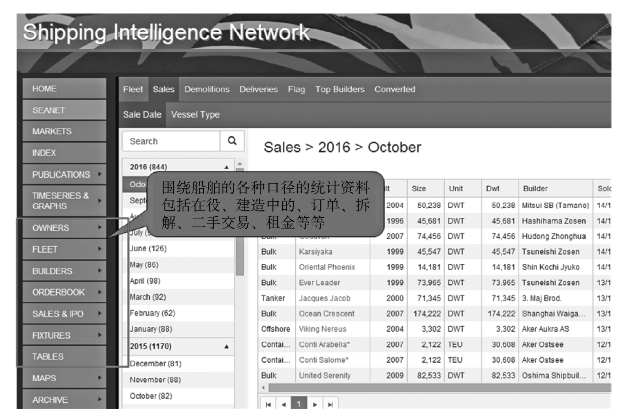Click vessel name Jacques Jacob

click(324, 298)
